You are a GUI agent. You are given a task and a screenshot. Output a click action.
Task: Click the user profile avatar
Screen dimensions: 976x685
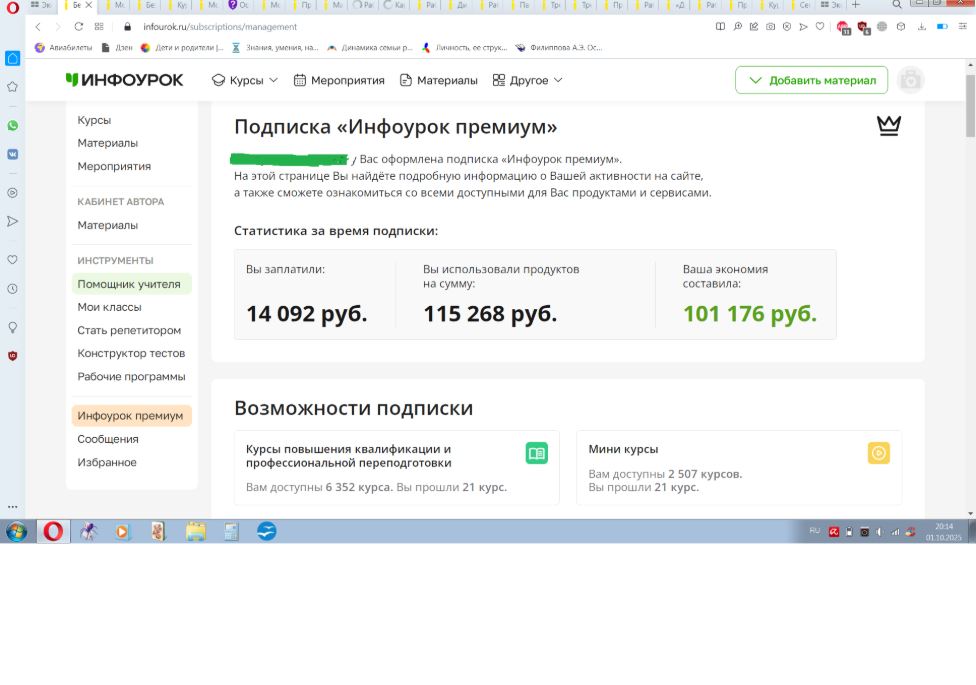910,80
